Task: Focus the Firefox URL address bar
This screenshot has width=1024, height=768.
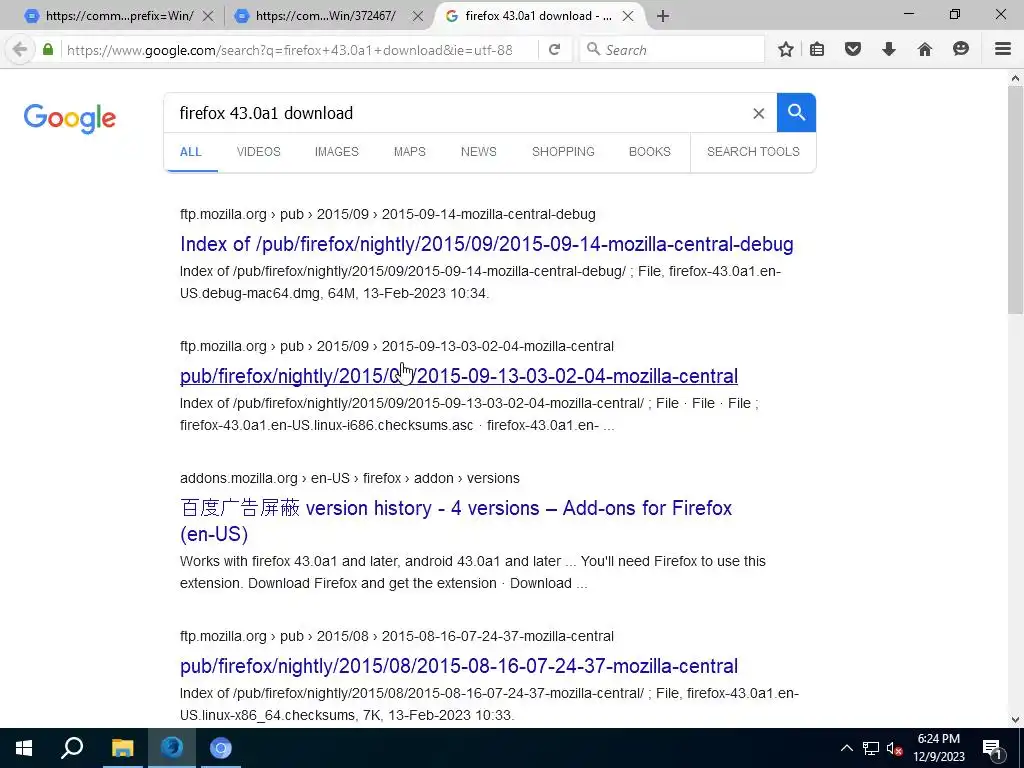Action: point(300,50)
